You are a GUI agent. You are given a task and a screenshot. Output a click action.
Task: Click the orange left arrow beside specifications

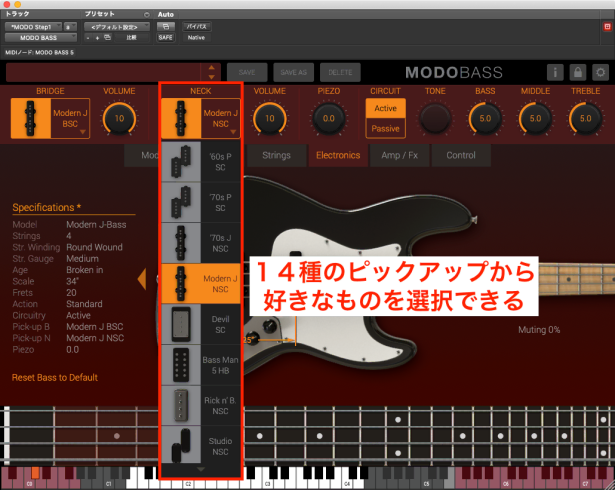tap(142, 279)
